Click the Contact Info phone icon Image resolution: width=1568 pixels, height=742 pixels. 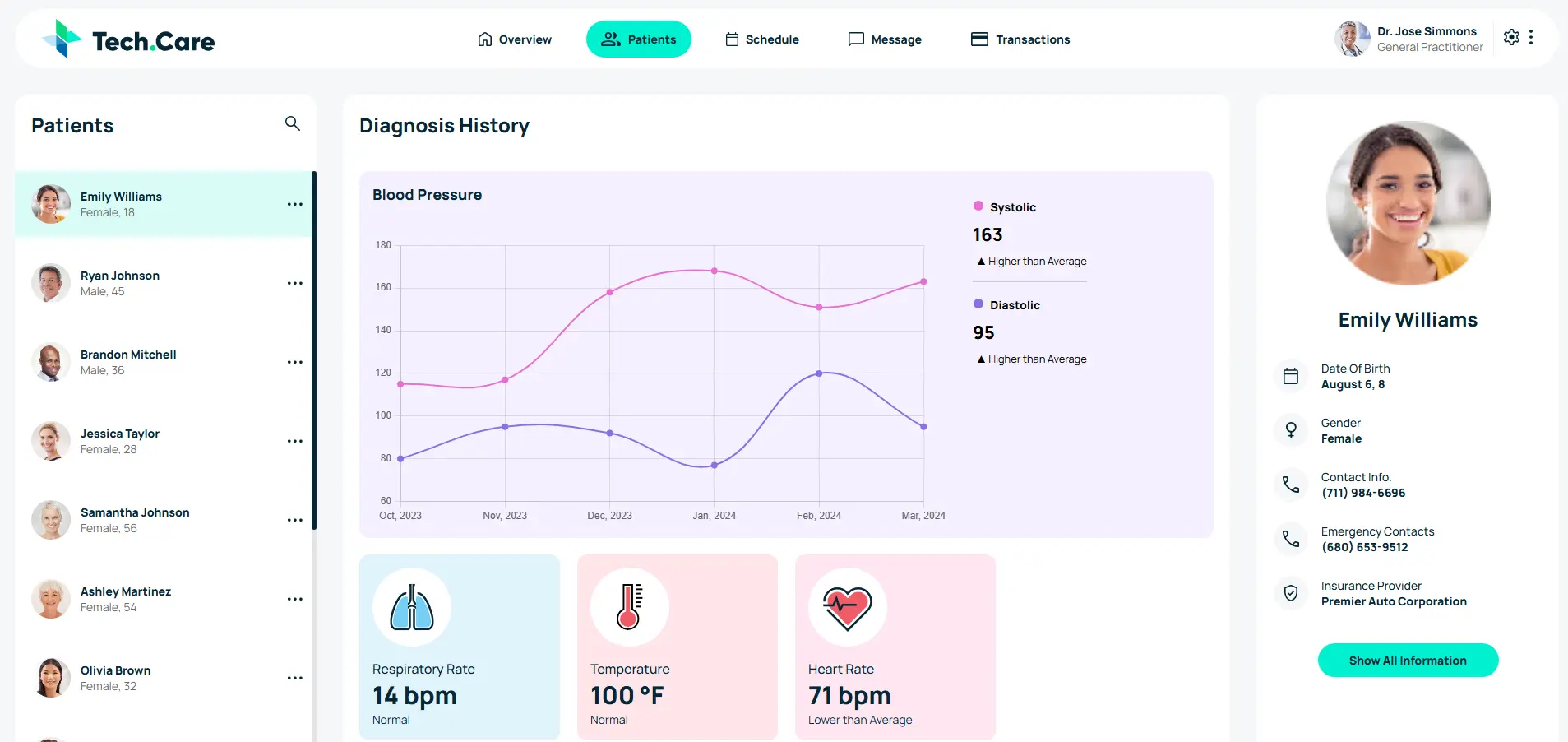coord(1291,485)
